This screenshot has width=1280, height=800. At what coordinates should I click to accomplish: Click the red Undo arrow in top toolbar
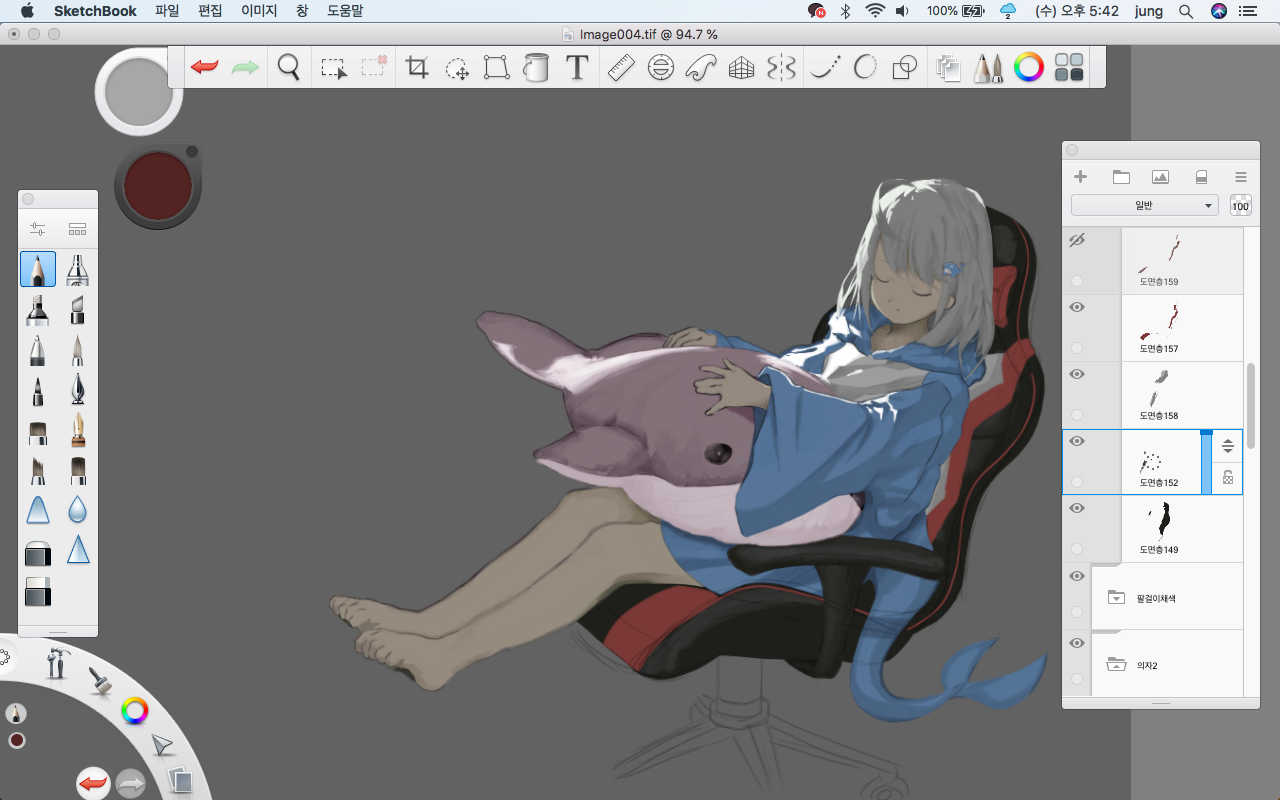pos(205,68)
